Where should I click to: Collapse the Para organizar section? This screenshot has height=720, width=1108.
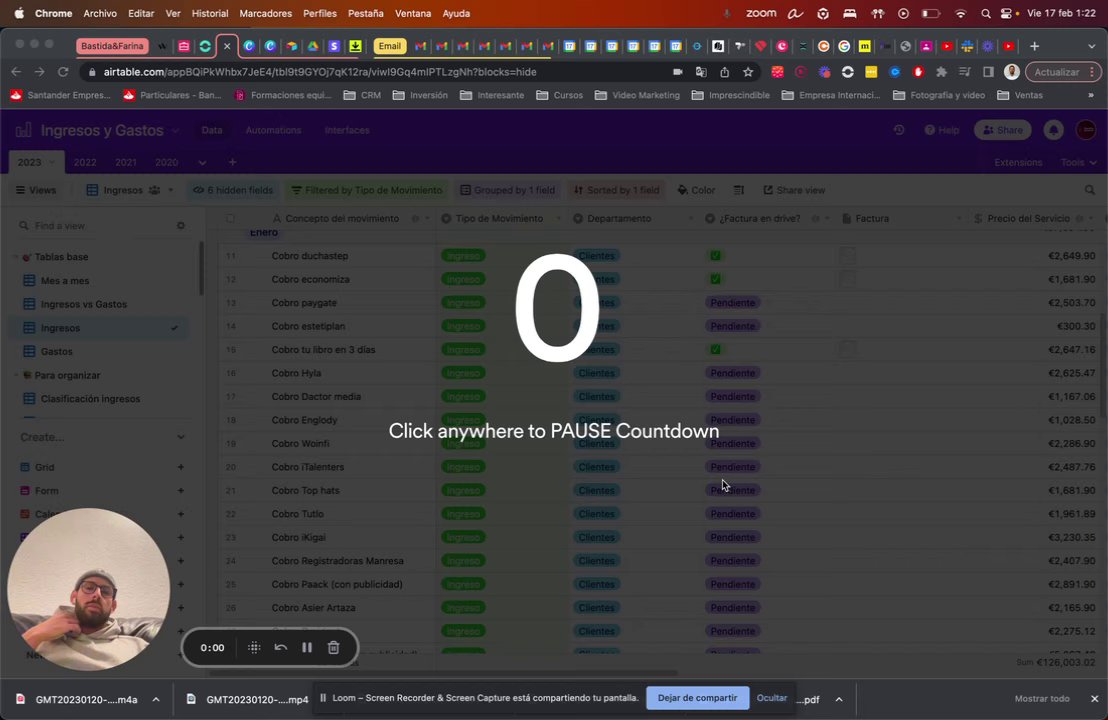[x=16, y=375]
